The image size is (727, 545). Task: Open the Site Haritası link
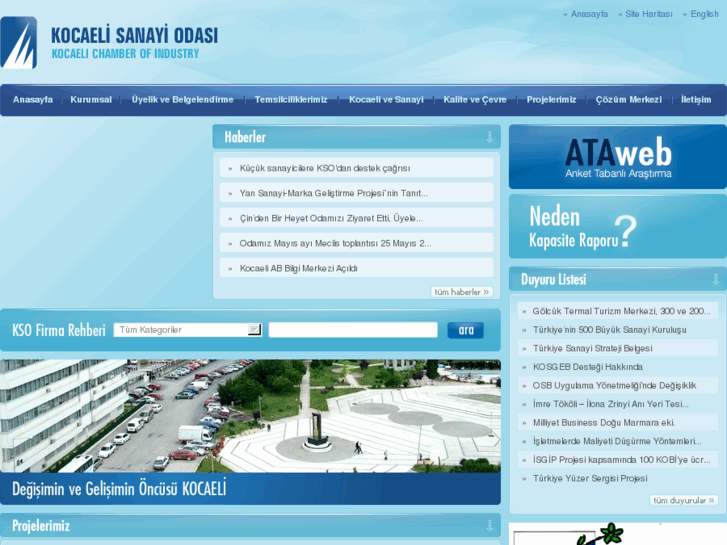coord(649,14)
